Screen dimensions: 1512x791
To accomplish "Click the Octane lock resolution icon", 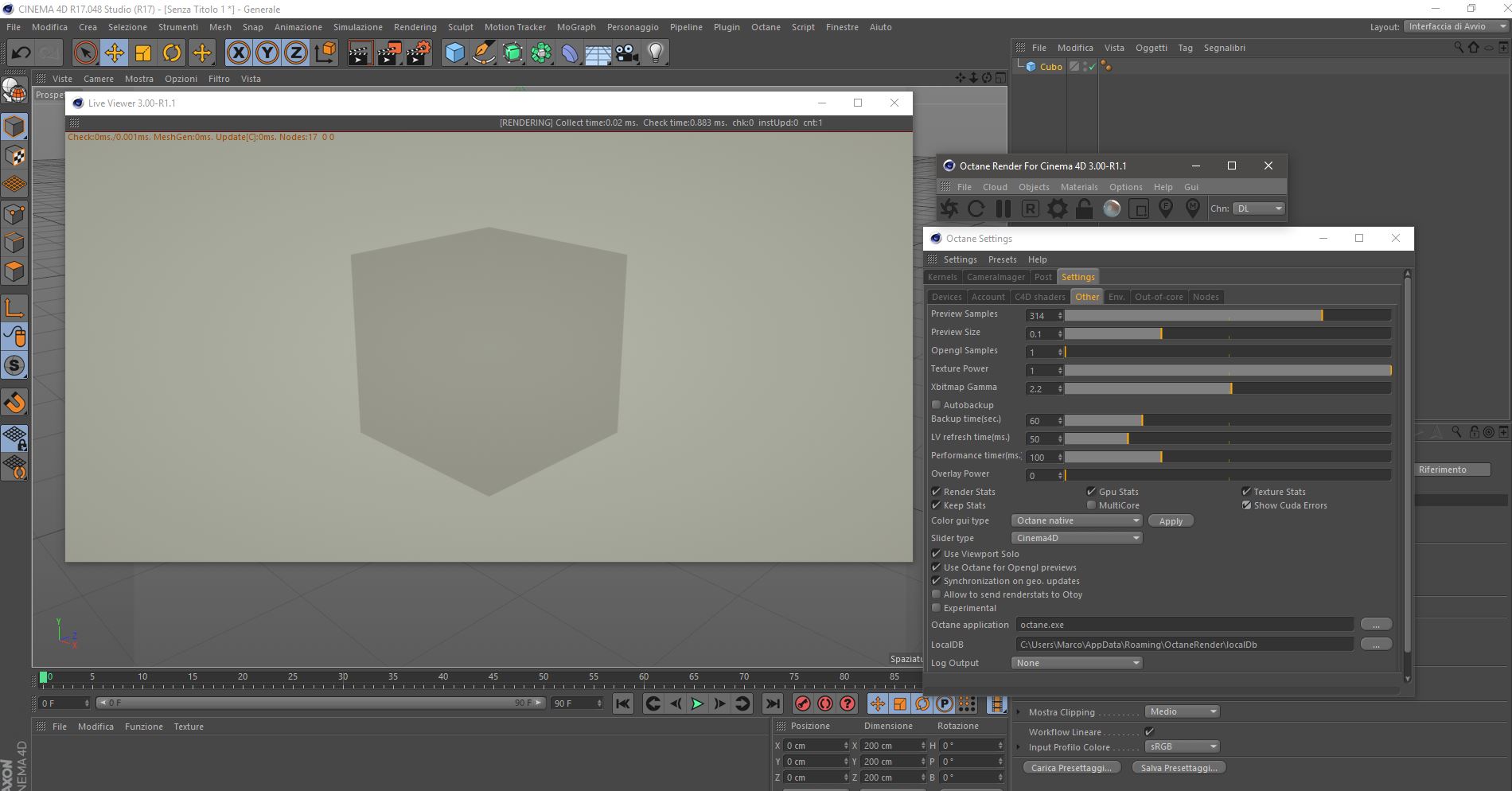I will [x=1084, y=208].
